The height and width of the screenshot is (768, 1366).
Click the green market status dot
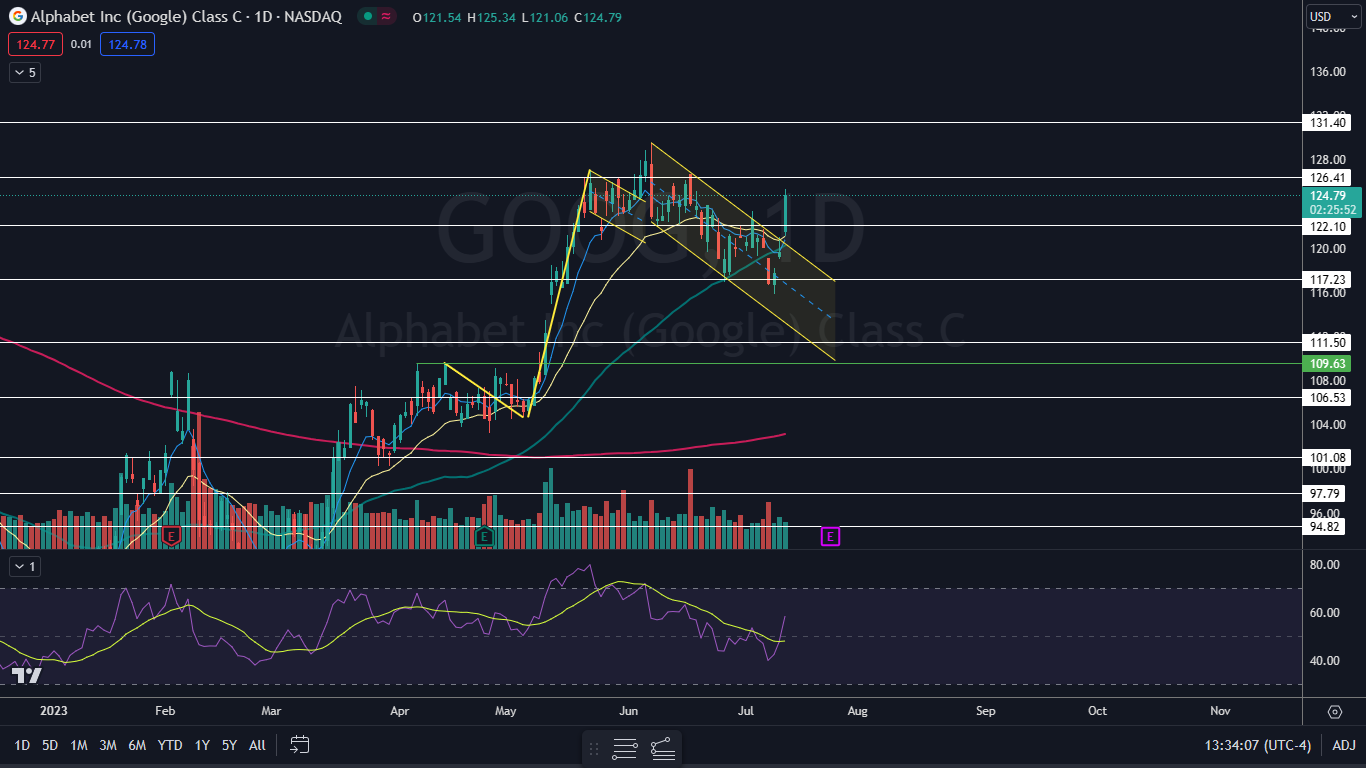click(x=368, y=16)
